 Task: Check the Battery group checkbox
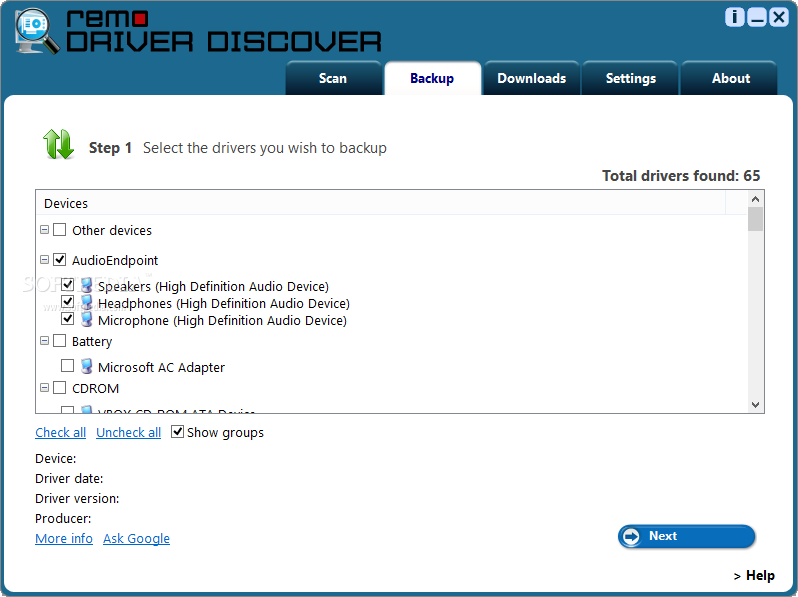coord(60,340)
